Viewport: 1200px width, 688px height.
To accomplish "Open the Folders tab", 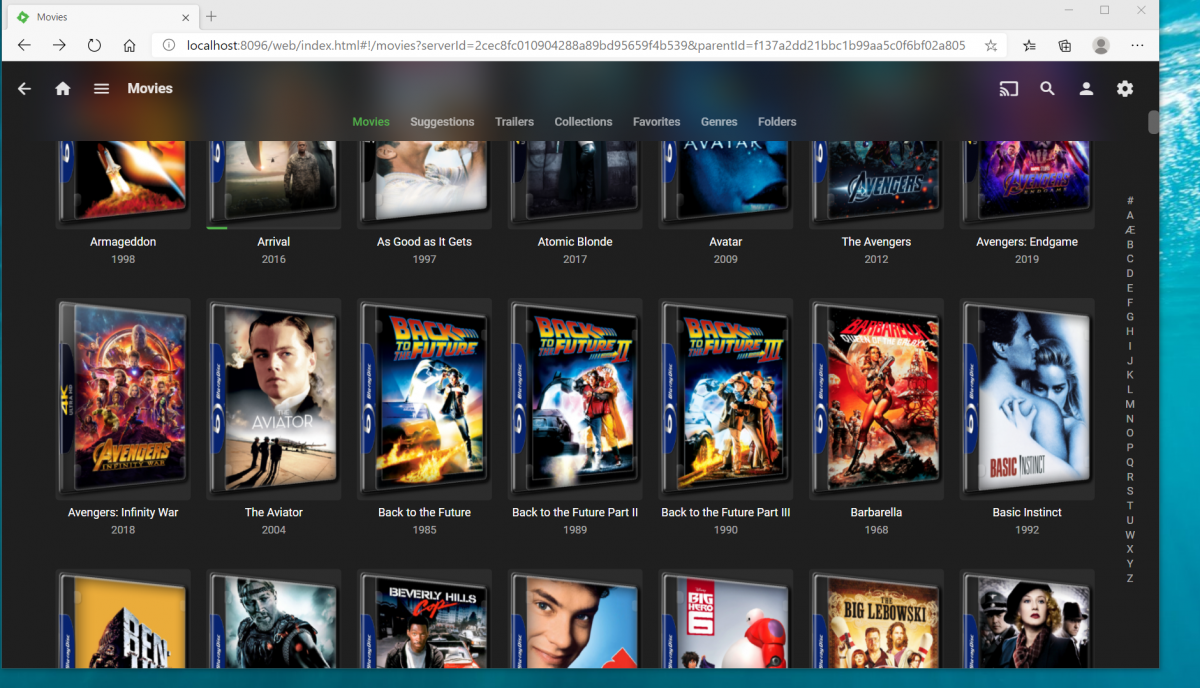I will pyautogui.click(x=777, y=122).
